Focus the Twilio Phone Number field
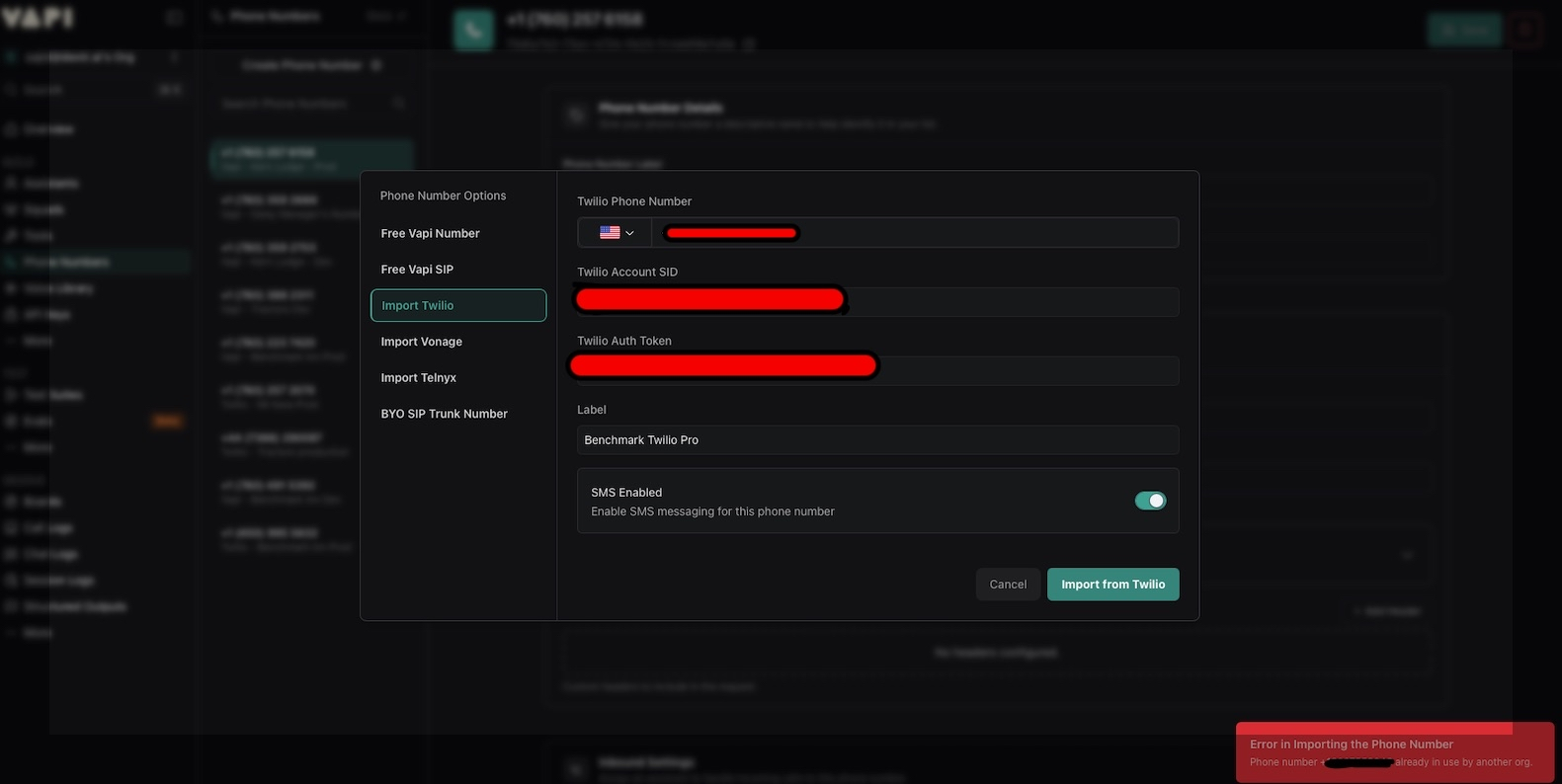 click(915, 233)
